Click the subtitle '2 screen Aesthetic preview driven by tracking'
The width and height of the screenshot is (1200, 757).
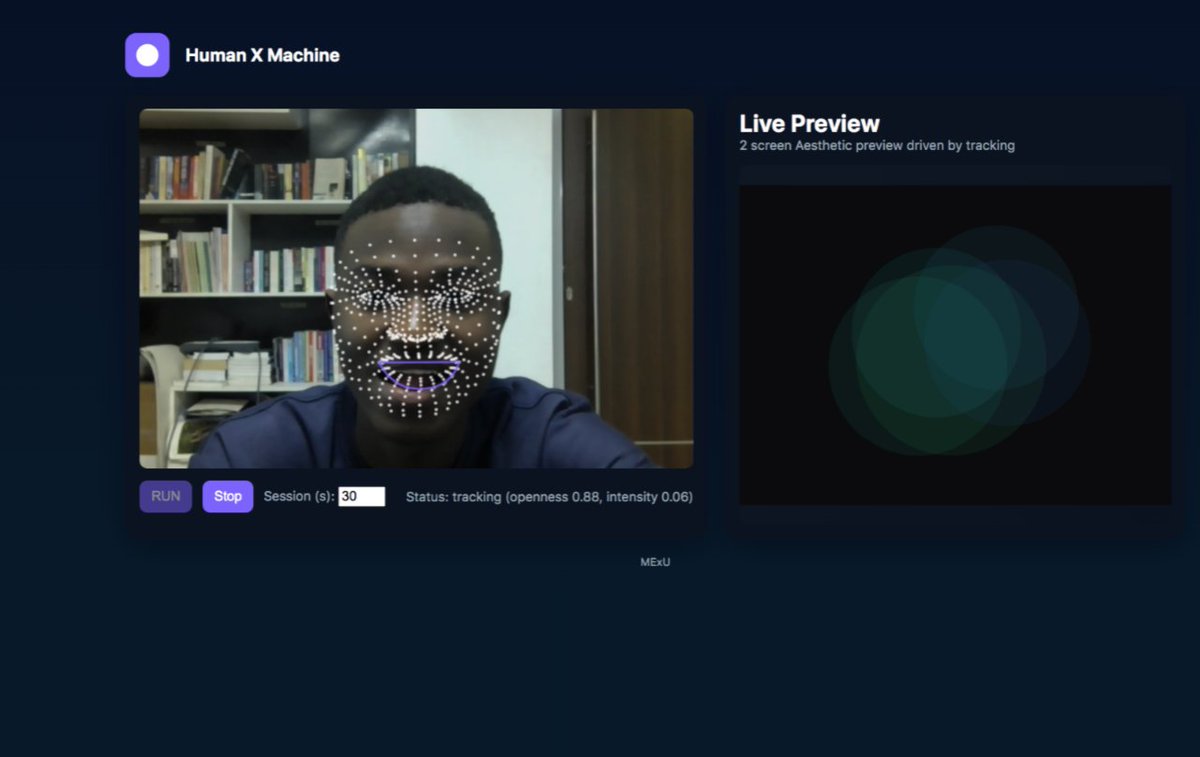[876, 145]
